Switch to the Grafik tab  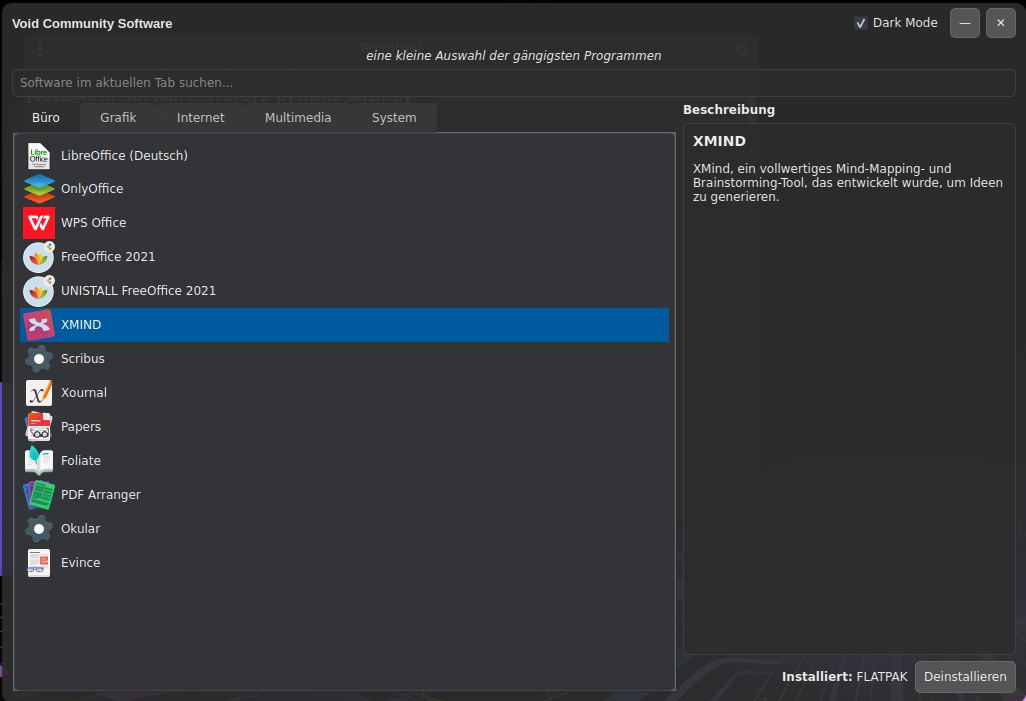tap(118, 118)
